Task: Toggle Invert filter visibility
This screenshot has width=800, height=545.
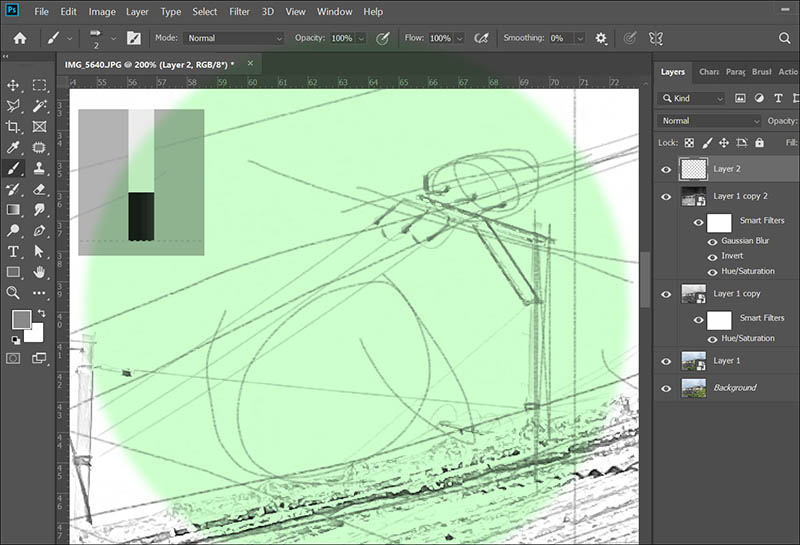Action: [712, 257]
